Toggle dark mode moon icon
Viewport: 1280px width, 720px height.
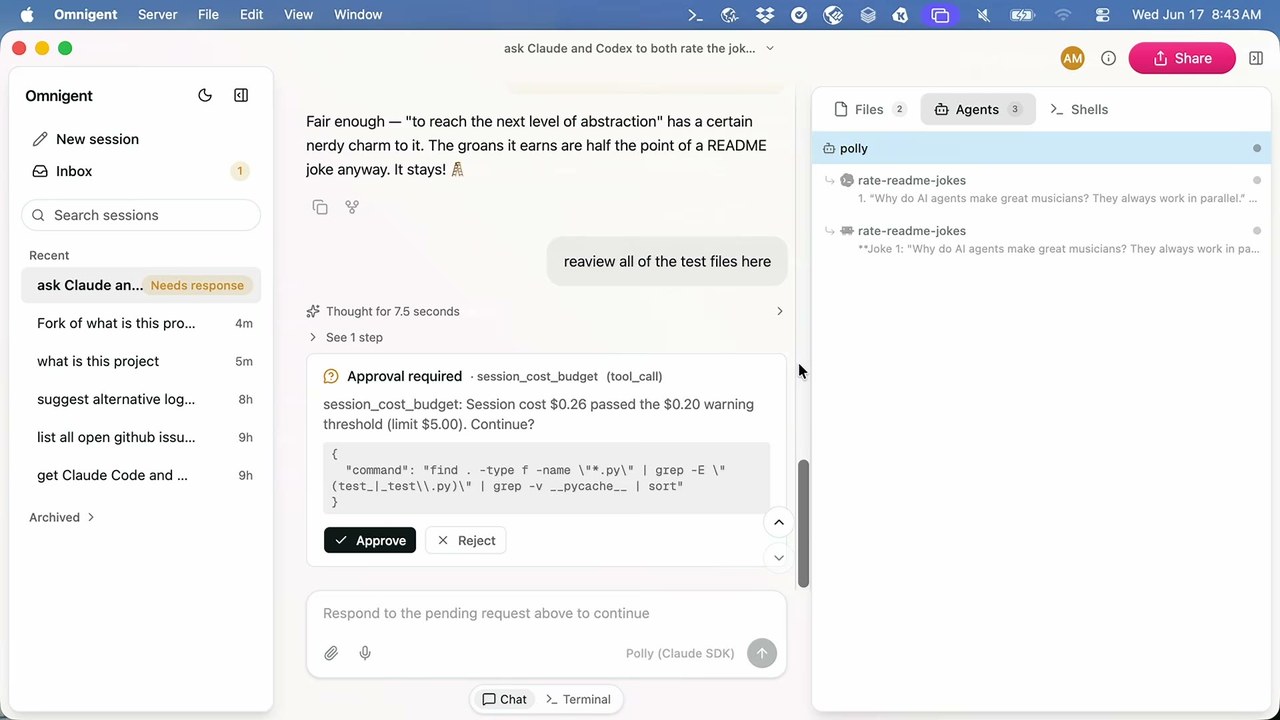(205, 95)
